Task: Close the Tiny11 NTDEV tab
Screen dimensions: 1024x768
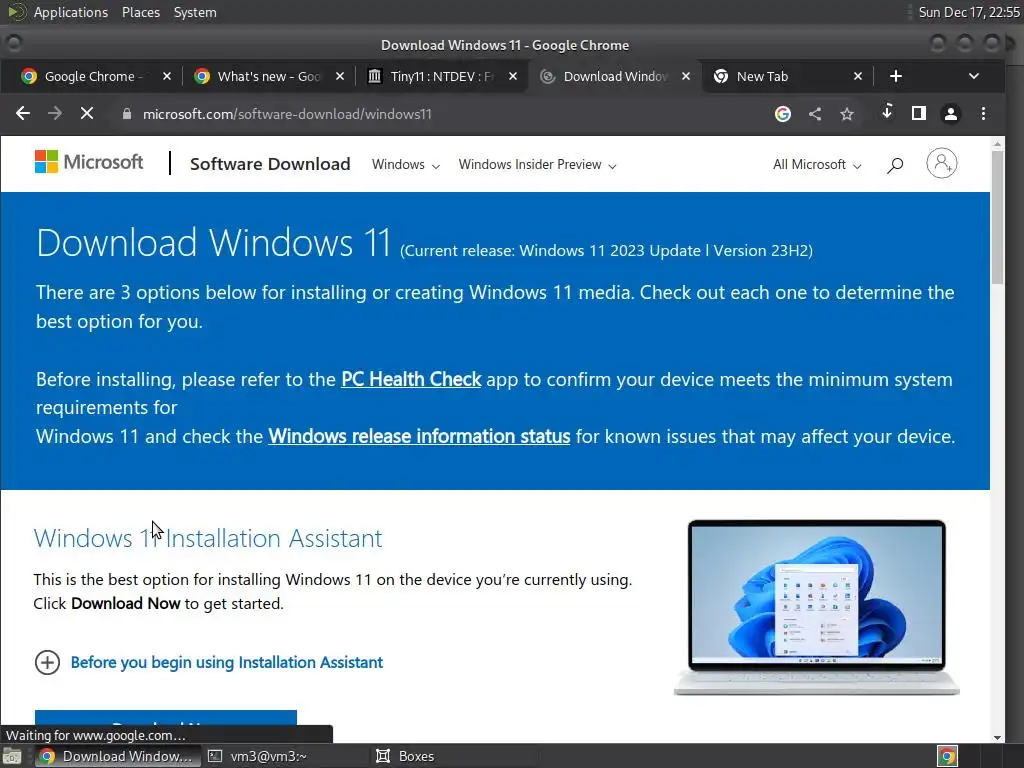Action: (x=513, y=76)
